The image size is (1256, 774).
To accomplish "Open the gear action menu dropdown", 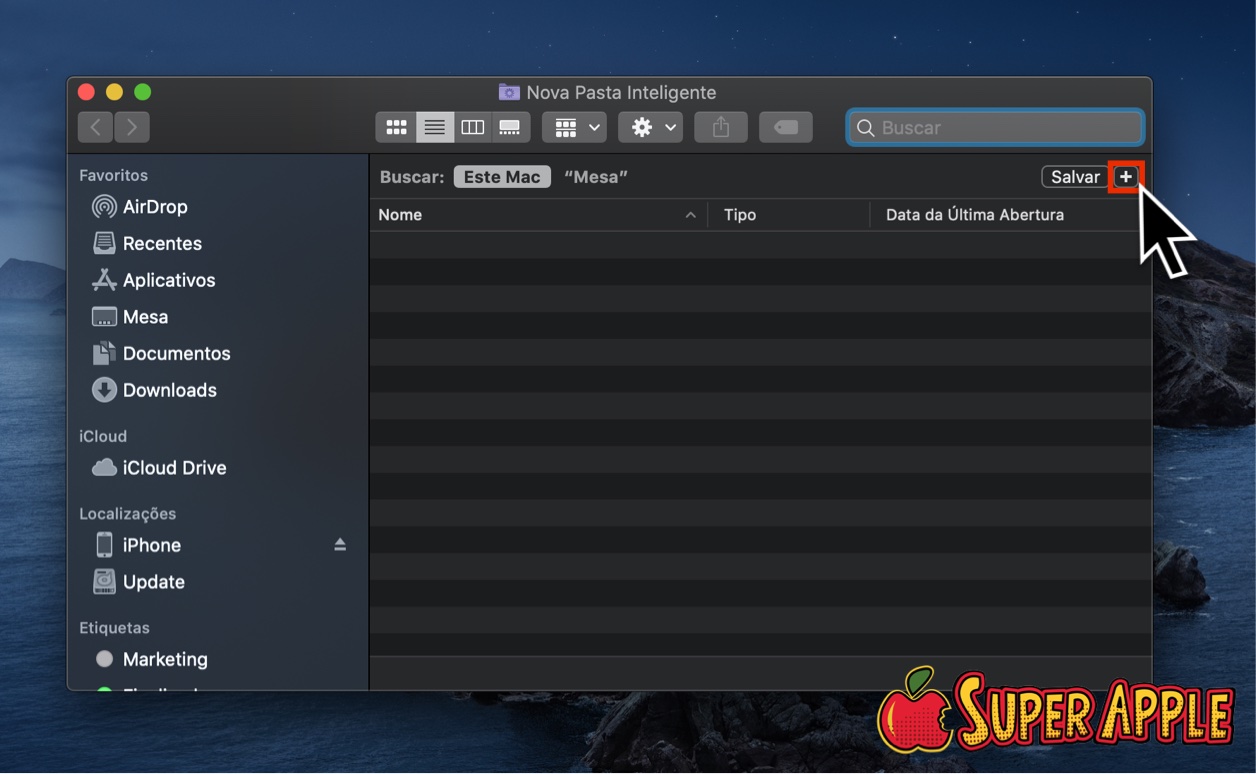I will click(x=650, y=128).
